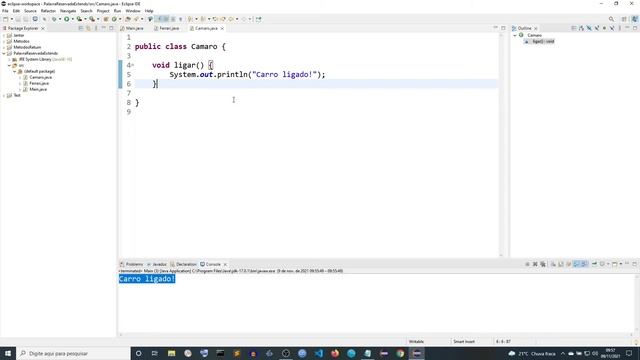
Task: Toggle Hide Non-Public Members in Outline
Action: tap(604, 28)
